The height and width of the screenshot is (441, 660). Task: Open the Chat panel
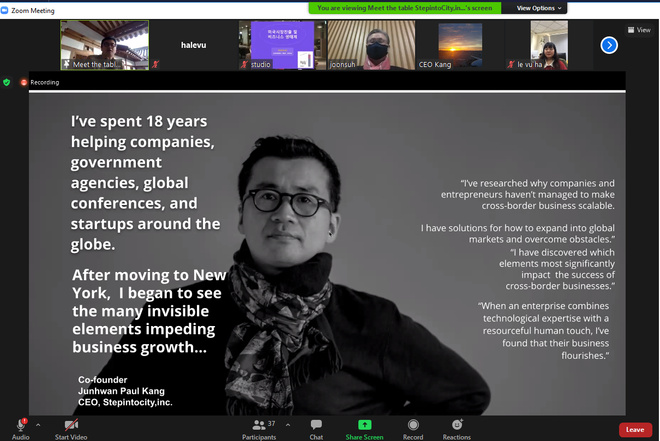click(316, 426)
